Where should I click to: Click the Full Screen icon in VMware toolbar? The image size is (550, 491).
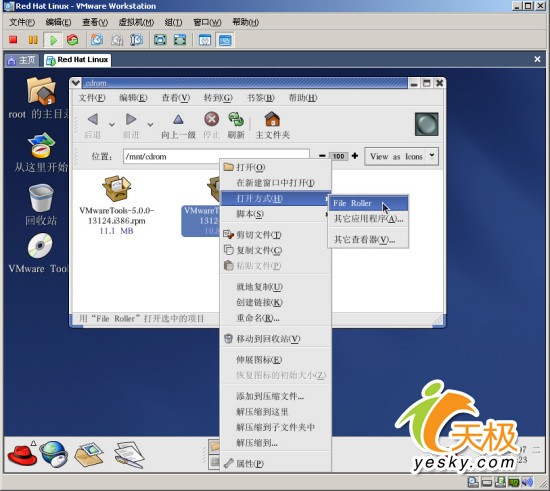pyautogui.click(x=160, y=40)
